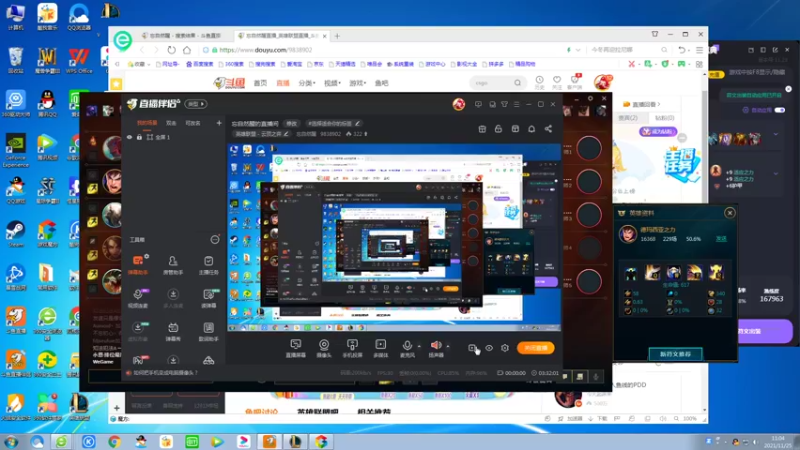Click the notification bell icon in header
The width and height of the screenshot is (800, 450).
click(x=532, y=129)
